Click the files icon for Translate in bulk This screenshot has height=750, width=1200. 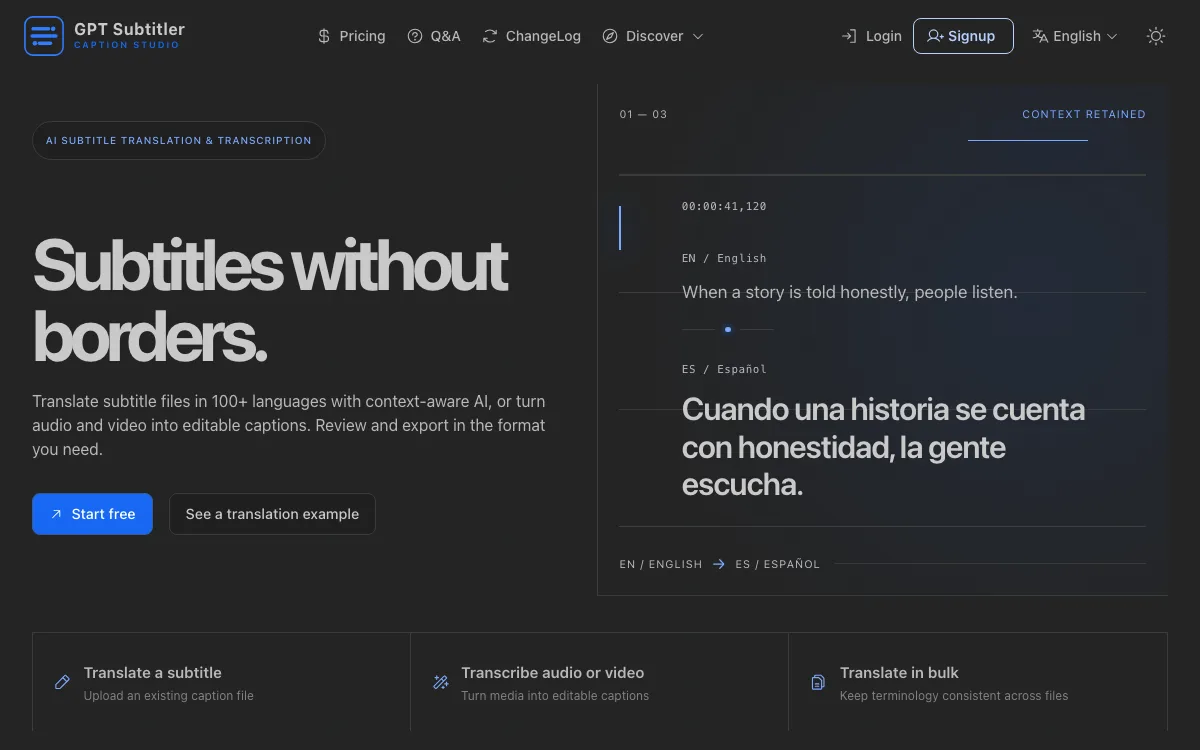pyautogui.click(x=818, y=682)
